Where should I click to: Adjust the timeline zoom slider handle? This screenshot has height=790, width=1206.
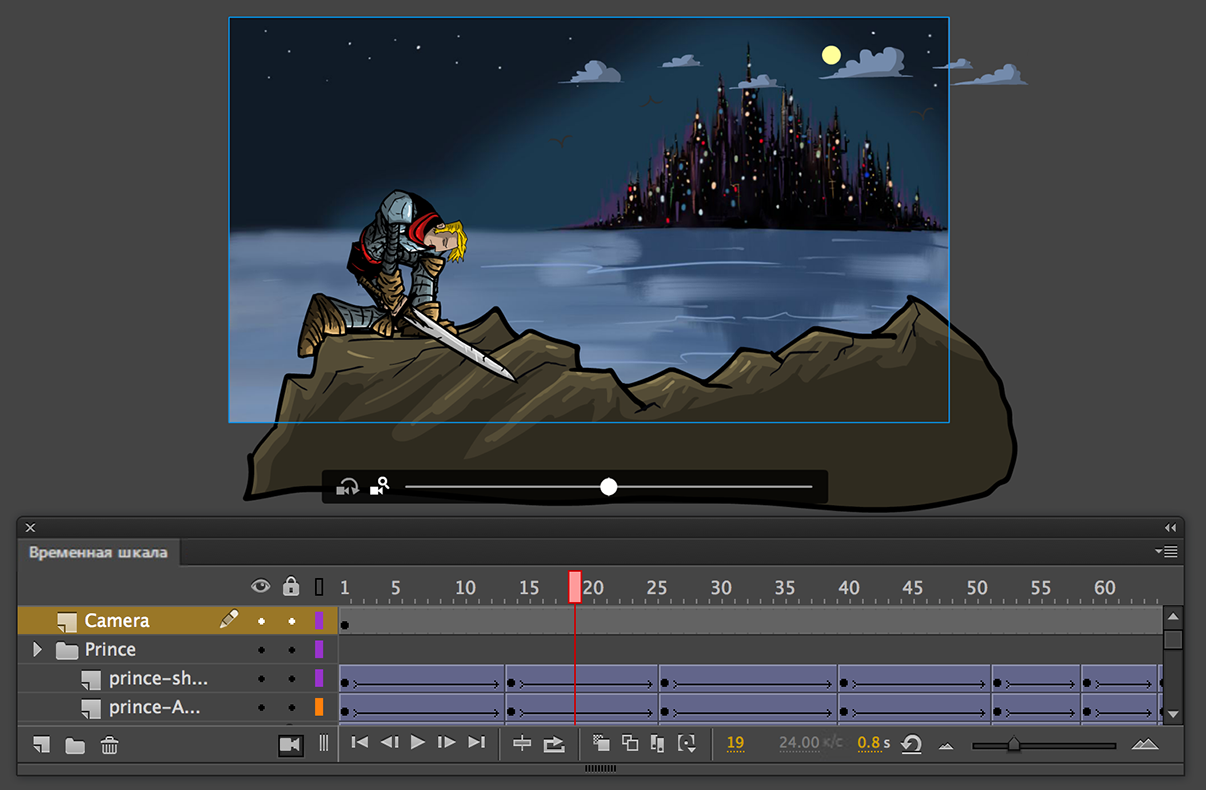(1013, 744)
